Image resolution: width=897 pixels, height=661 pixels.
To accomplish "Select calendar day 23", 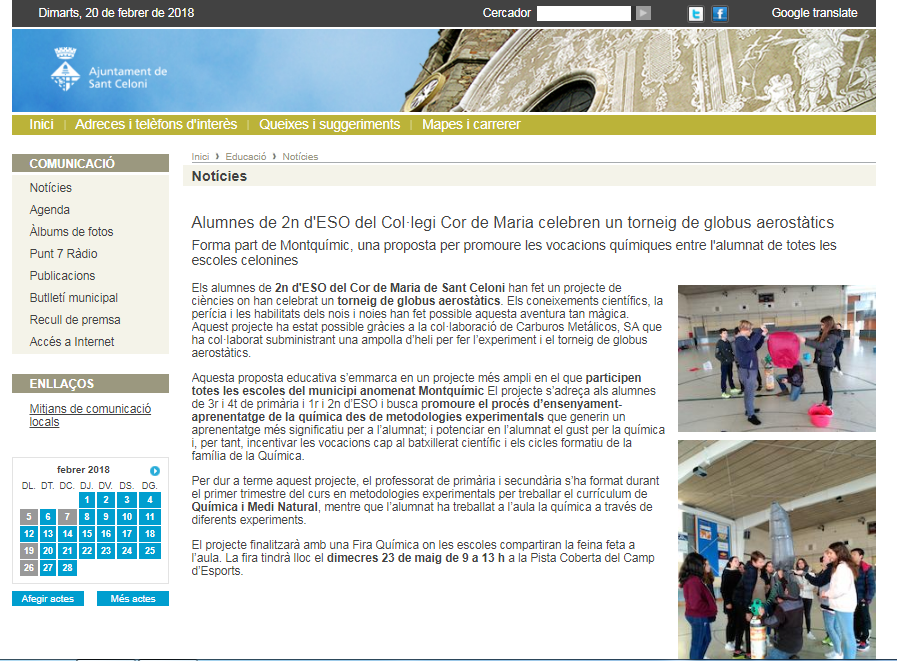I will coord(106,551).
